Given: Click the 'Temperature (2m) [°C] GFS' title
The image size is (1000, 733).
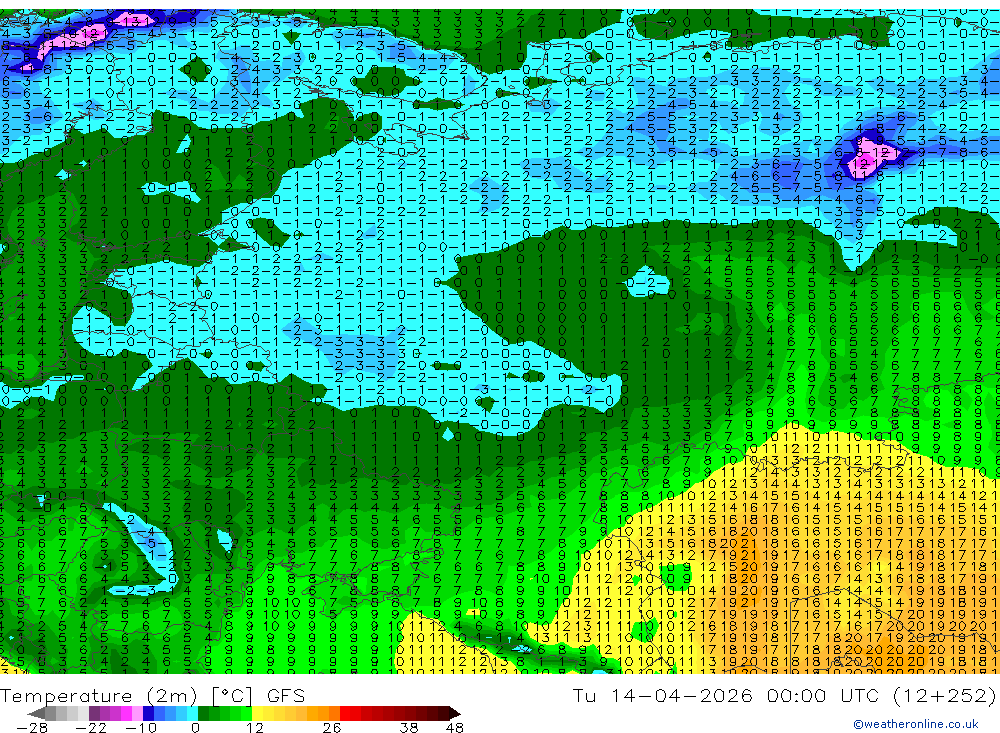Looking at the screenshot, I should tap(152, 695).
